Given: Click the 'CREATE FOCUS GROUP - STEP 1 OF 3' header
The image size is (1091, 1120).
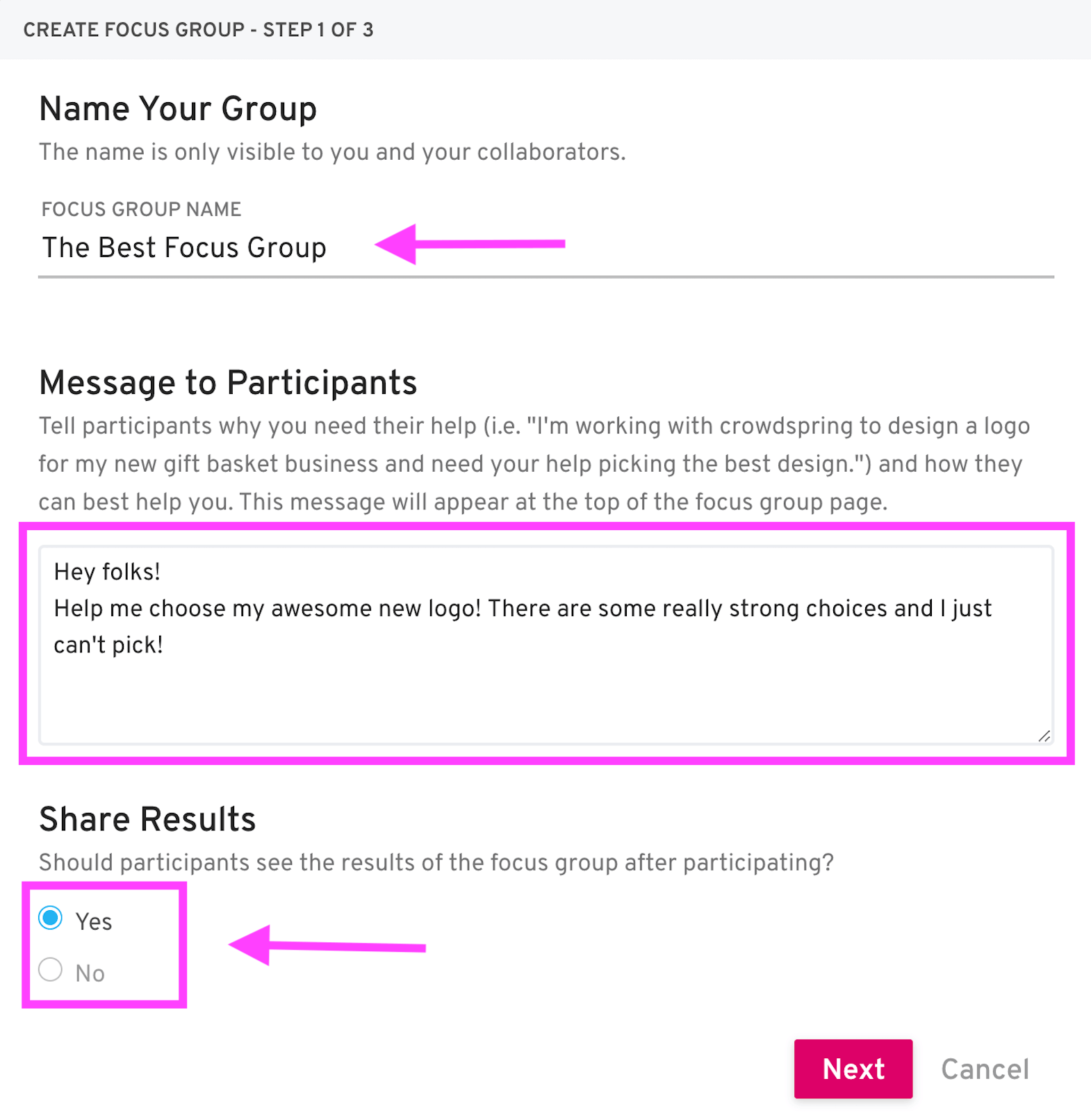Looking at the screenshot, I should point(199,30).
